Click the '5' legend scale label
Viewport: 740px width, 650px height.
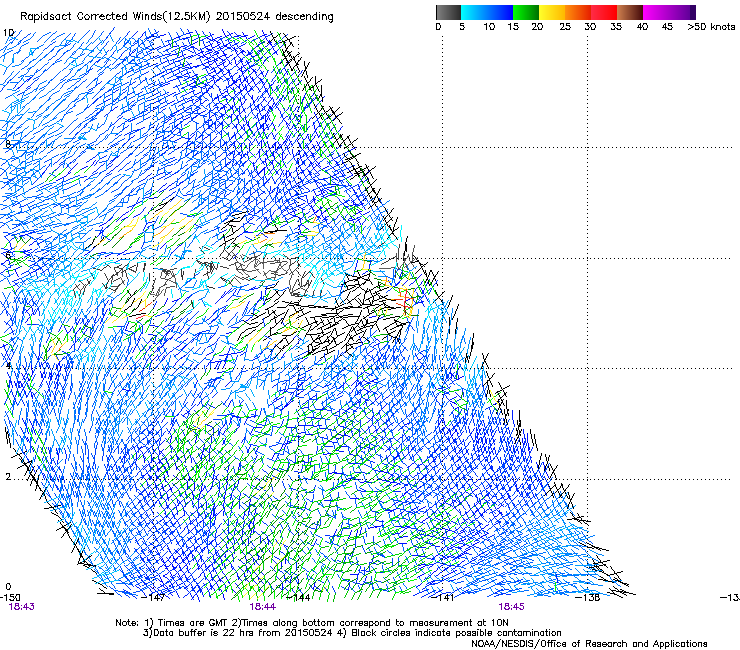pyautogui.click(x=462, y=27)
